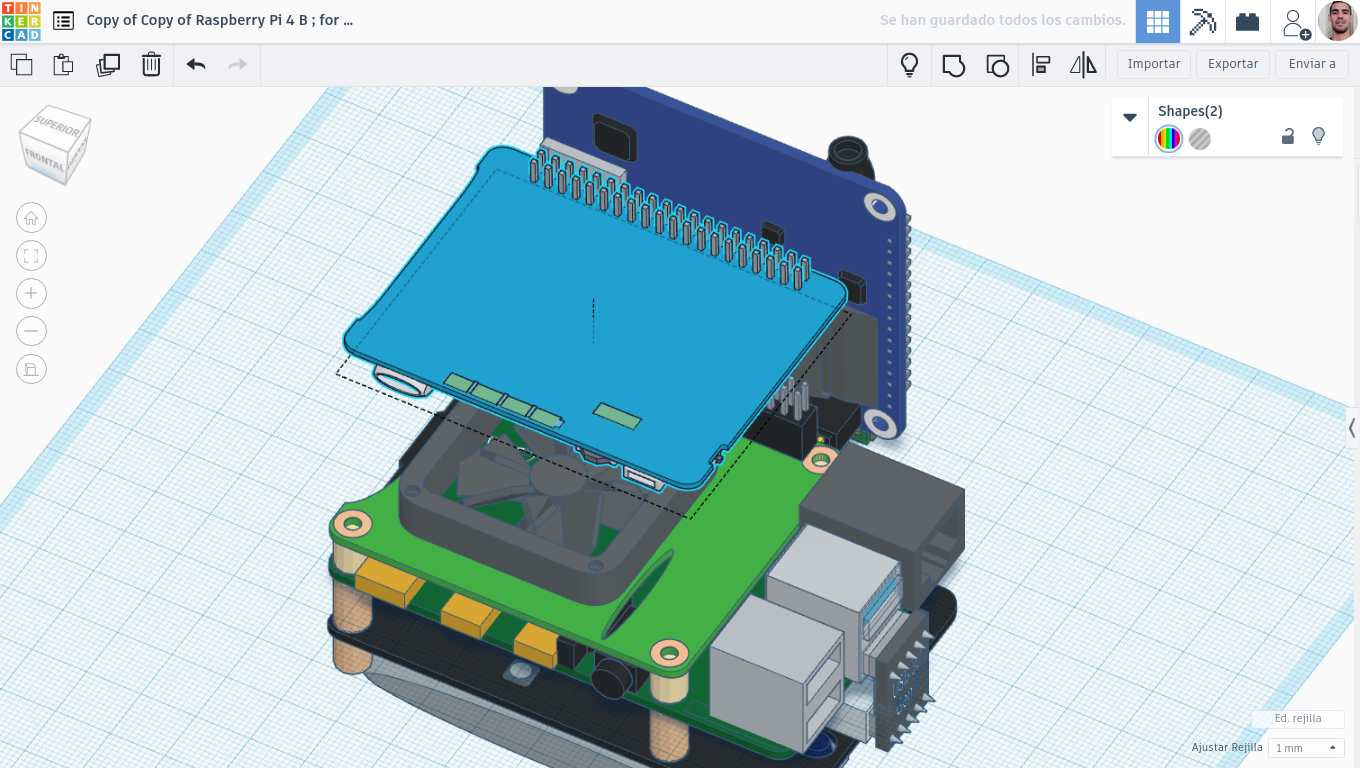Hide the selected shapes in inspector
Screen dimensions: 1360x768
coord(1318,136)
